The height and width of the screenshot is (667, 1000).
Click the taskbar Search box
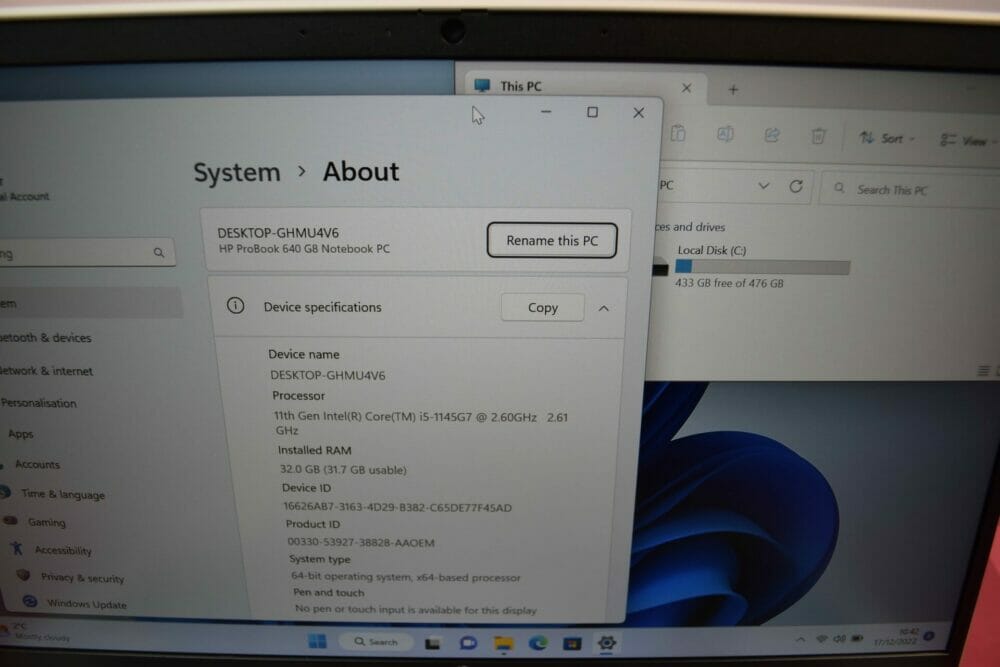(x=376, y=641)
